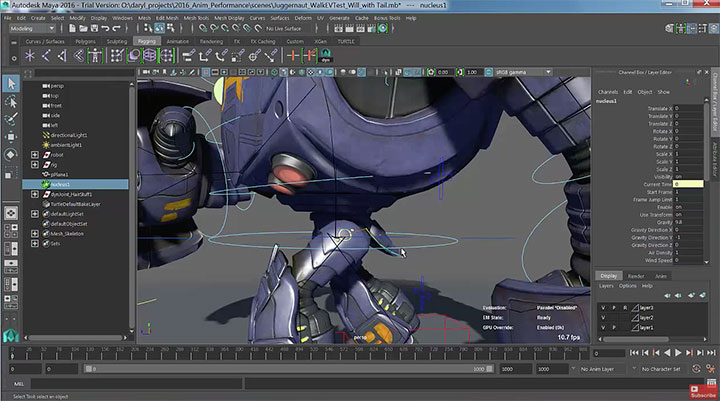This screenshot has width=720, height=401.
Task: Select the Scale tool in the toolbox
Action: pyautogui.click(x=11, y=173)
